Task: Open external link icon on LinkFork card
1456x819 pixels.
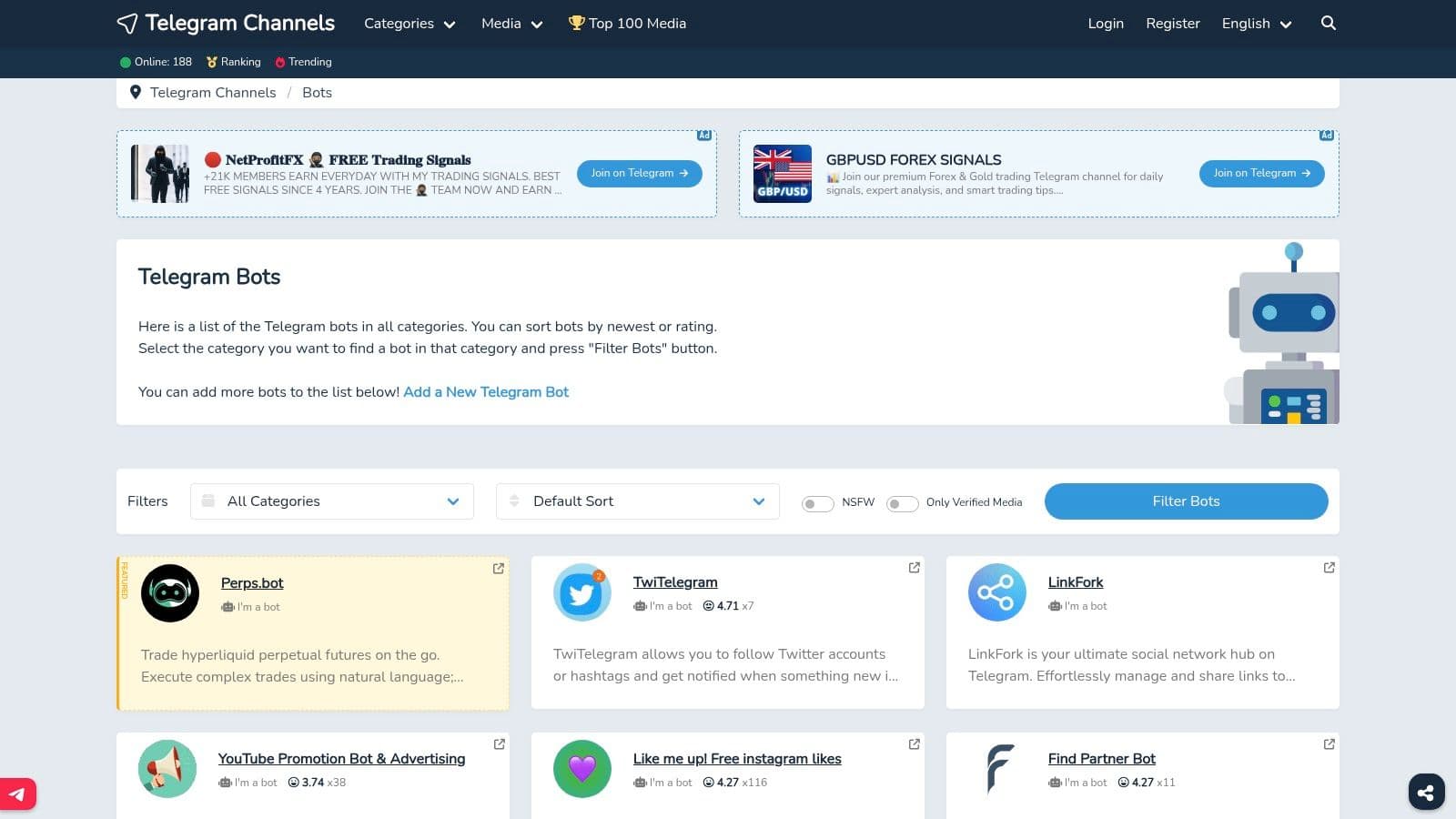Action: 1329,568
